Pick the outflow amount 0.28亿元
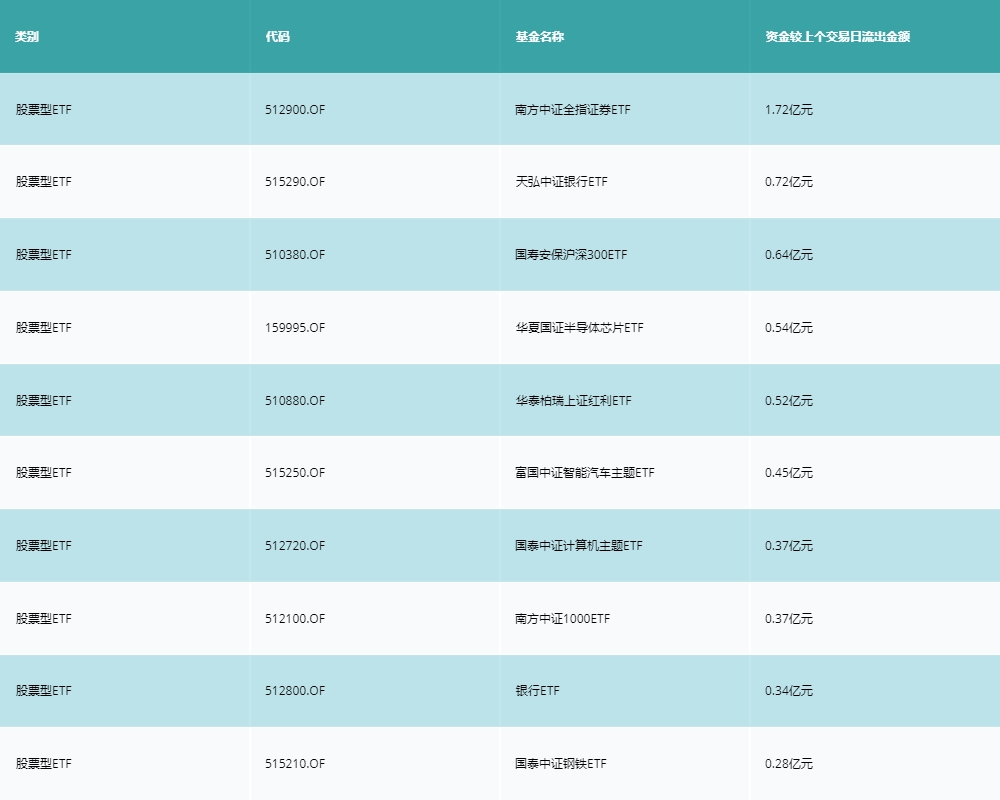The height and width of the screenshot is (800, 1000). tap(789, 764)
